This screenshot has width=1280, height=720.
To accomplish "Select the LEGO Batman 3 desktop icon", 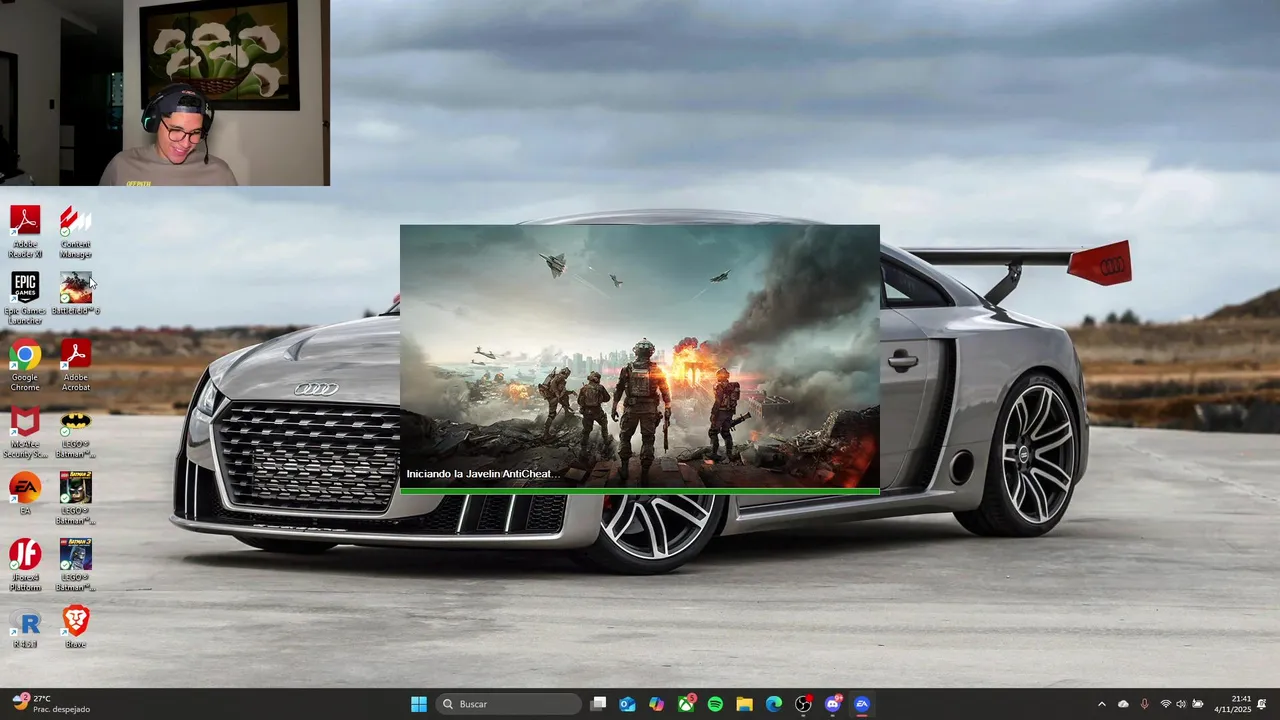I will [76, 566].
